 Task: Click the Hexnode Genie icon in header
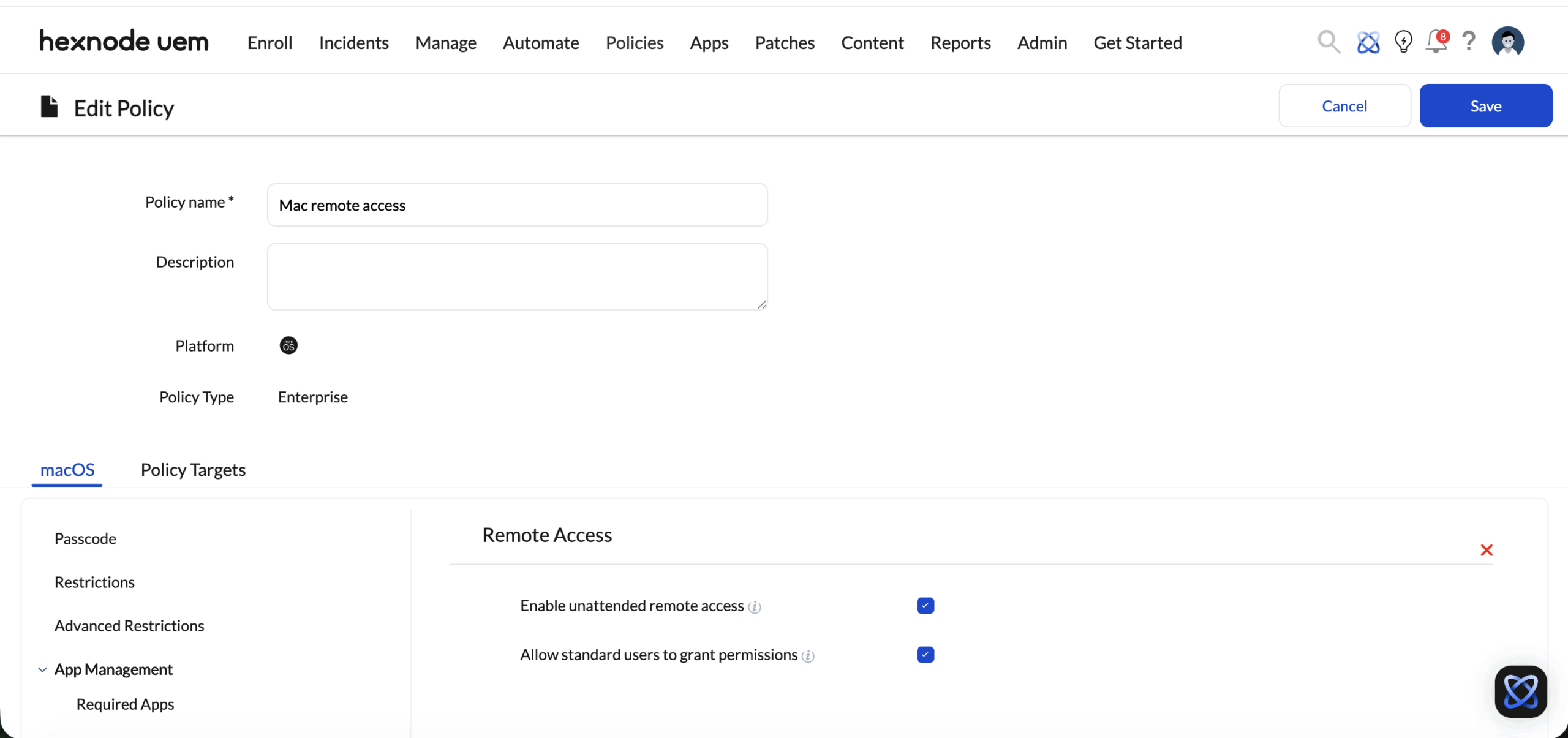pos(1368,42)
